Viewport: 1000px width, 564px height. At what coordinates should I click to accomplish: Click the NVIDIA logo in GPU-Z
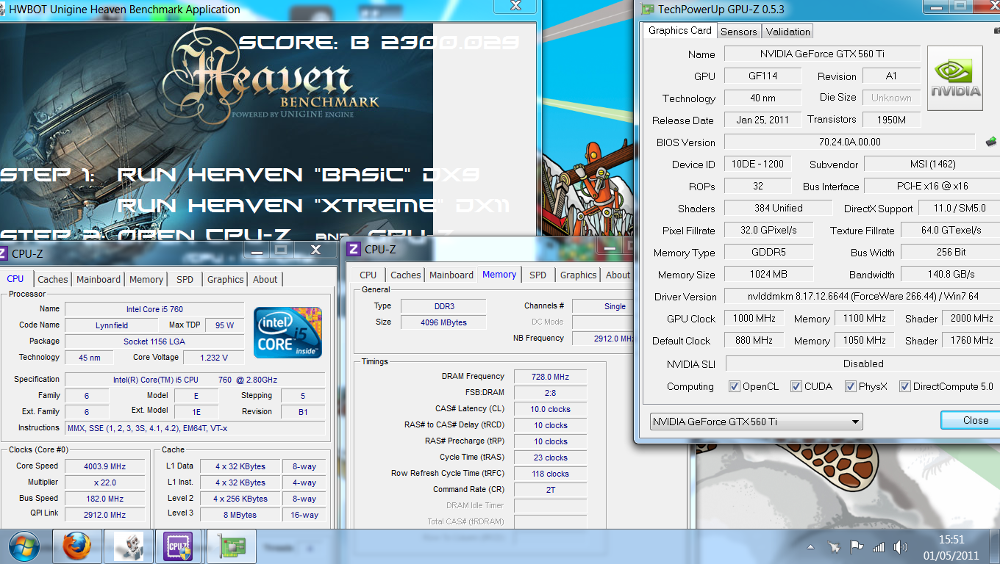[x=955, y=78]
